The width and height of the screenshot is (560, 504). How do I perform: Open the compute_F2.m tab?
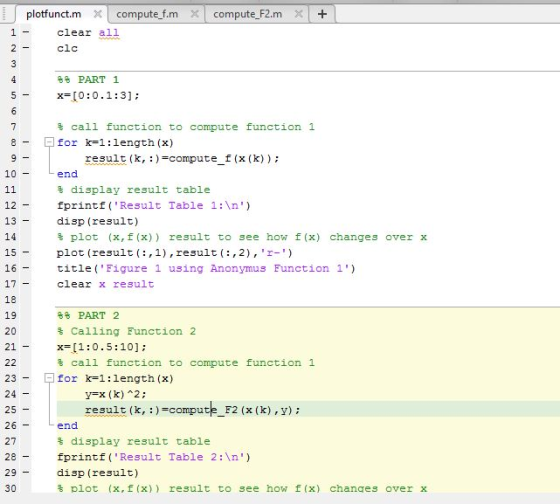click(x=248, y=14)
